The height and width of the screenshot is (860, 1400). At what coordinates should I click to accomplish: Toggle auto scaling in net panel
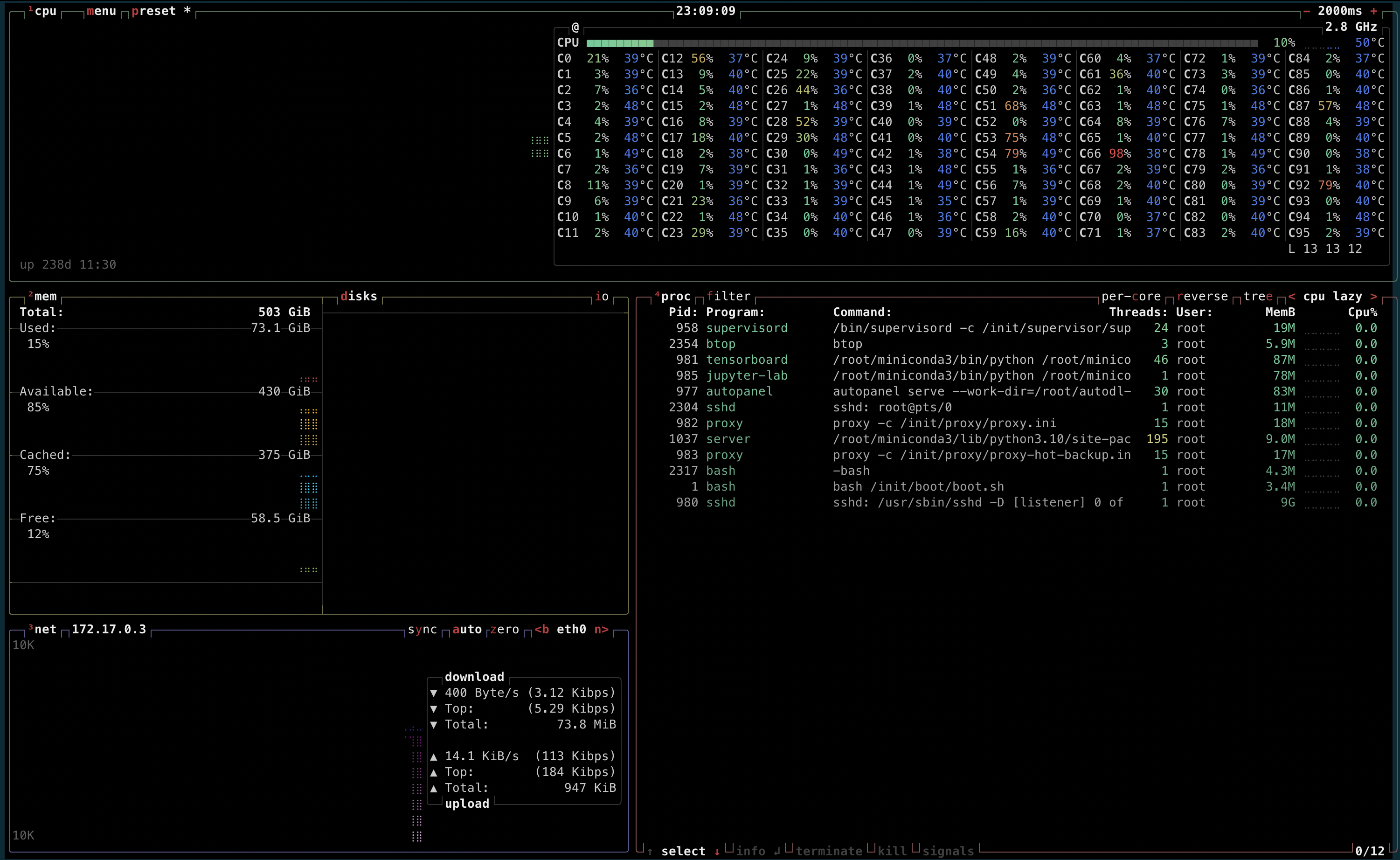pos(467,629)
